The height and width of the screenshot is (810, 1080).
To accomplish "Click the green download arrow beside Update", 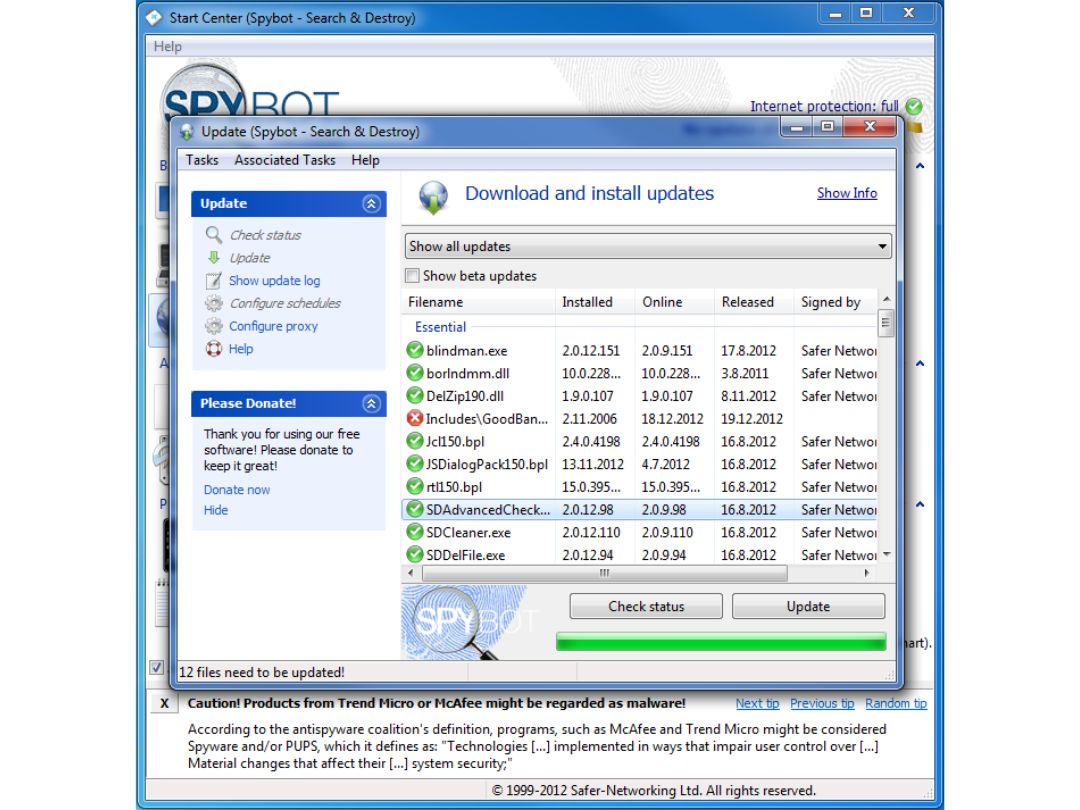I will coord(214,258).
